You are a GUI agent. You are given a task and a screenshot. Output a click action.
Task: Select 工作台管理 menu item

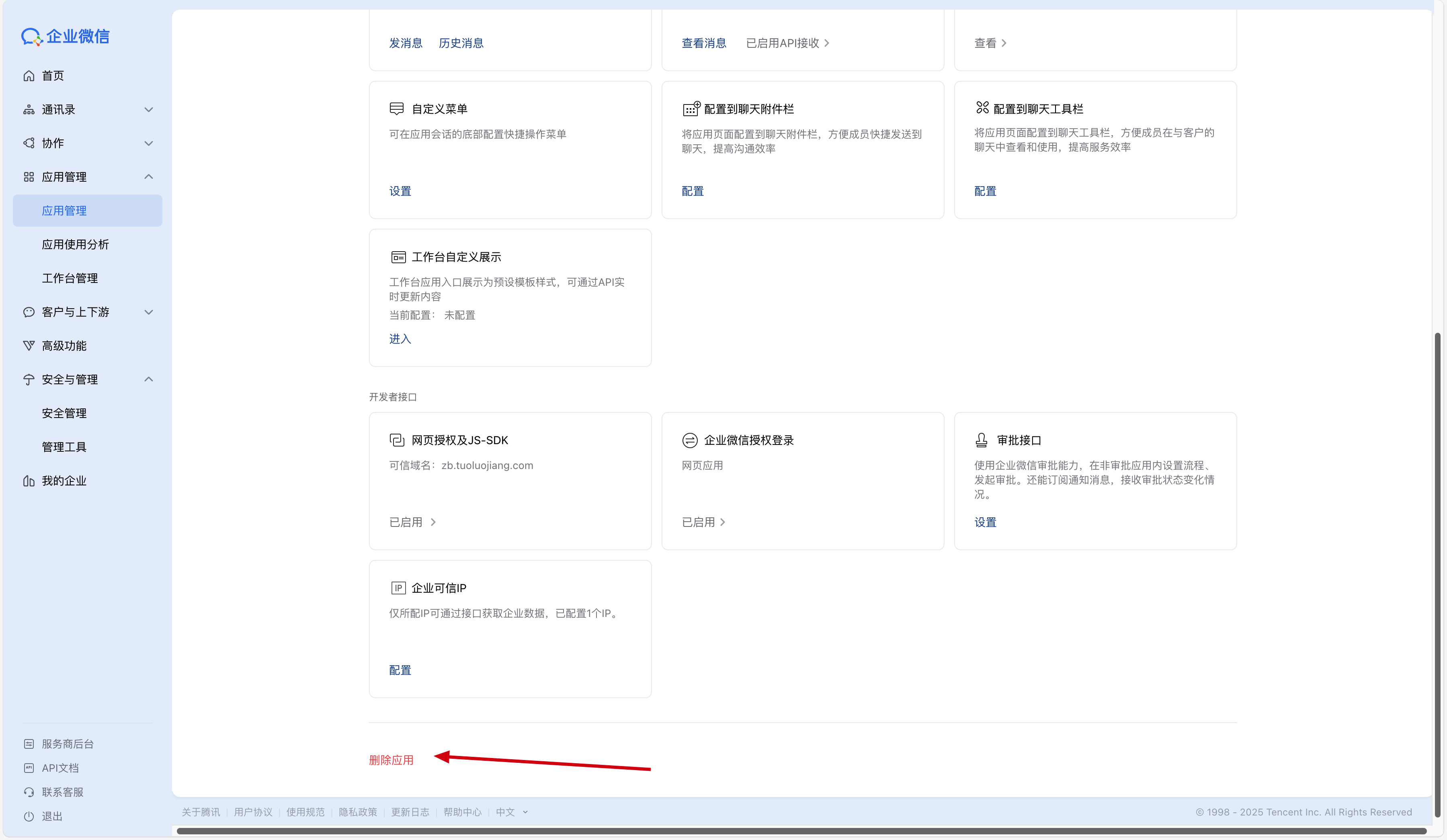click(70, 279)
